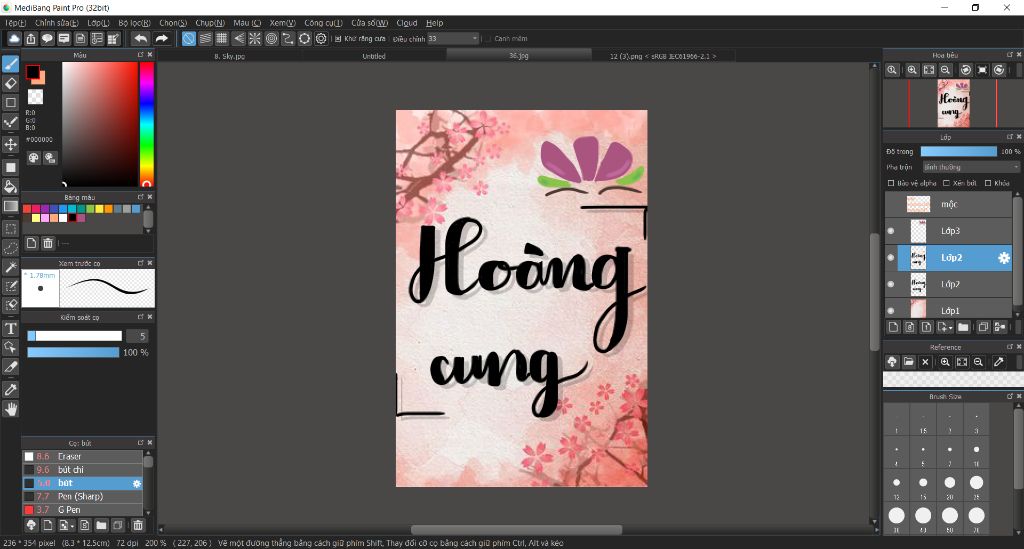Select the Fill rectangle tool
Image resolution: width=1024 pixels, height=549 pixels.
pos(10,167)
